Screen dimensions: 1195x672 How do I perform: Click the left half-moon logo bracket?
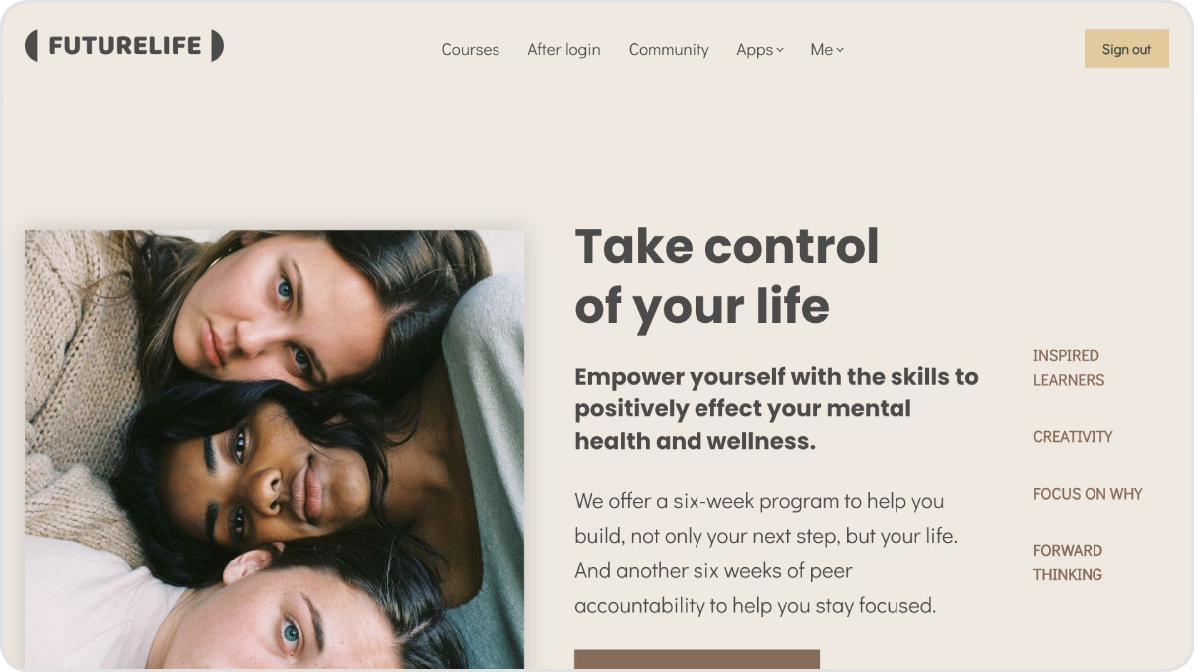coord(31,46)
